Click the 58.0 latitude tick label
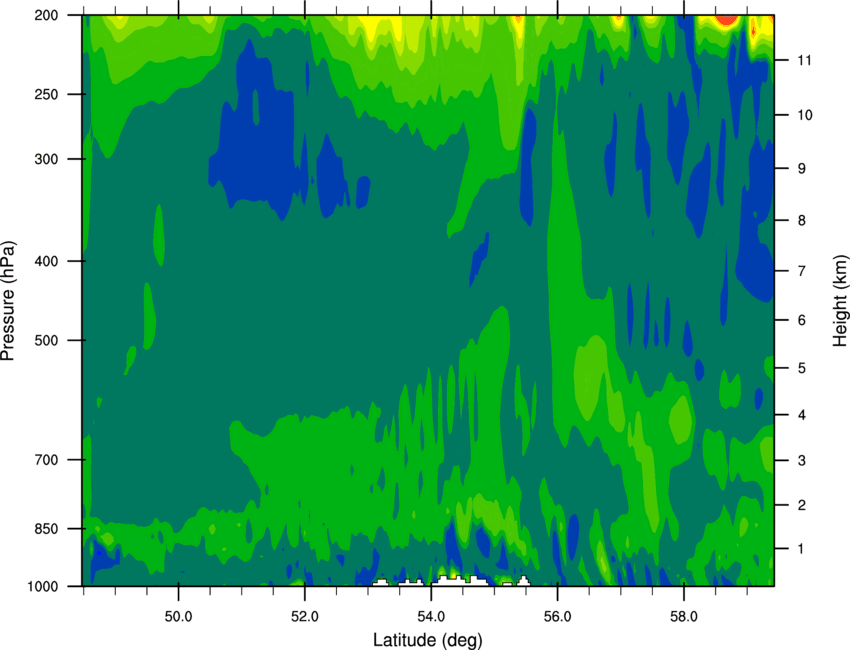850x650 pixels. click(684, 617)
